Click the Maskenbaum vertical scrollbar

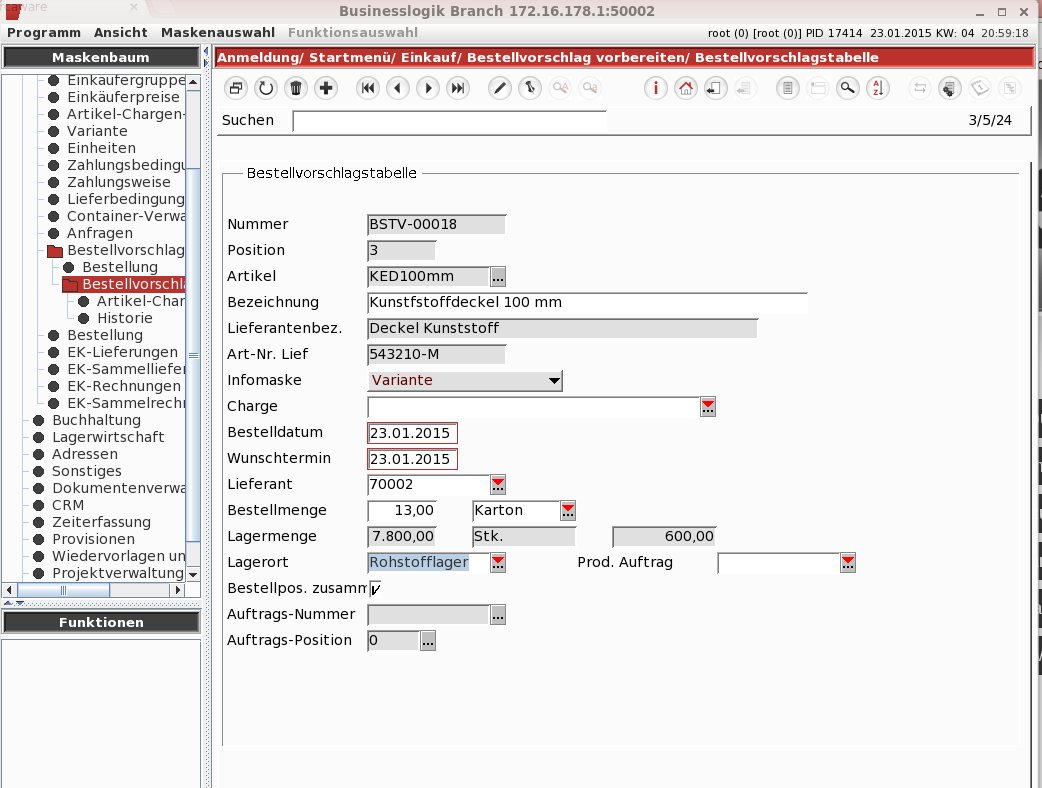[193, 328]
